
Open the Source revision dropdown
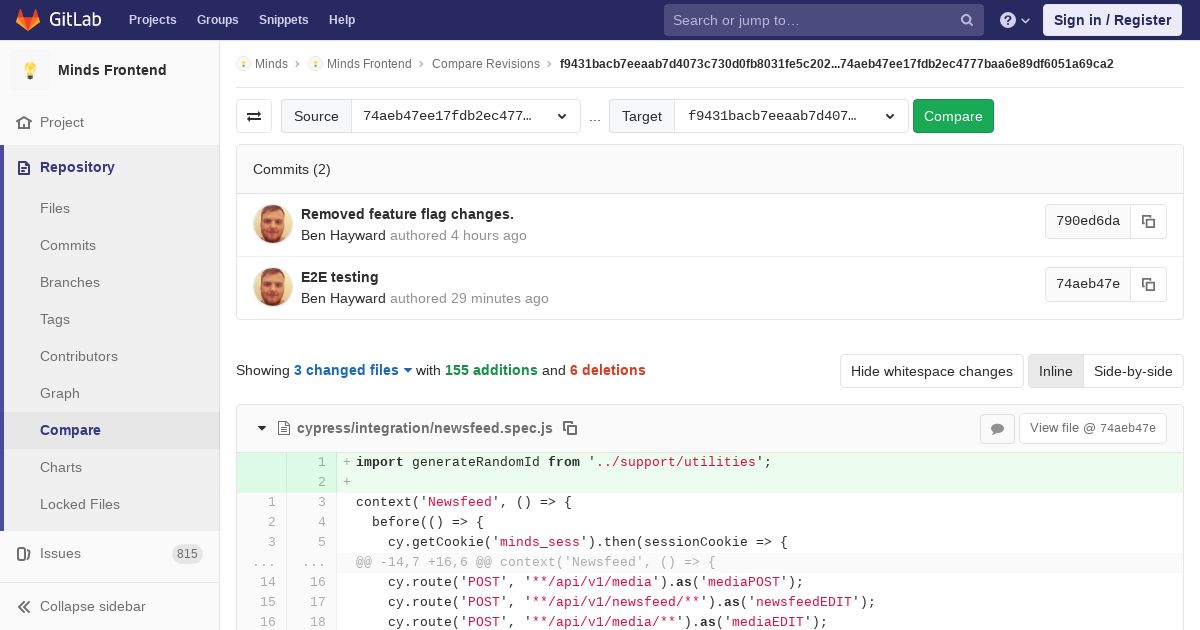click(x=466, y=116)
